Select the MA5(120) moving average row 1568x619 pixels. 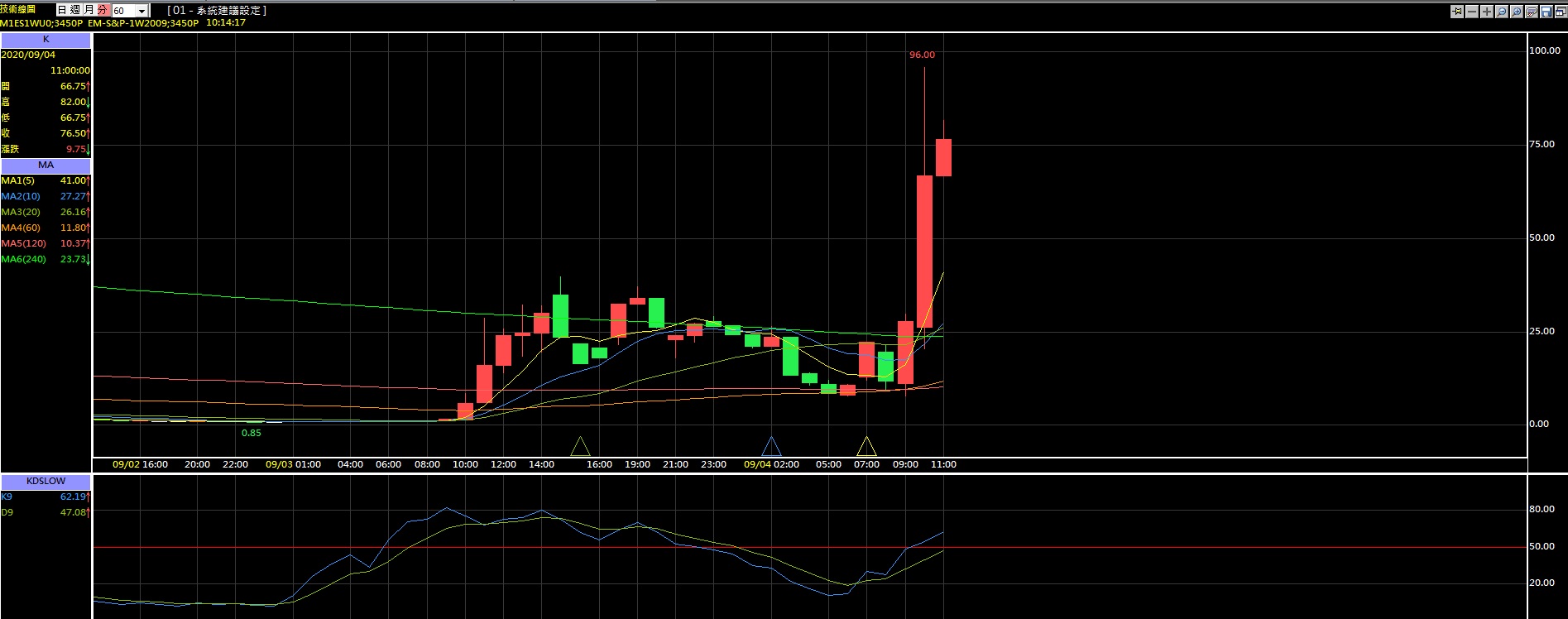[x=46, y=243]
